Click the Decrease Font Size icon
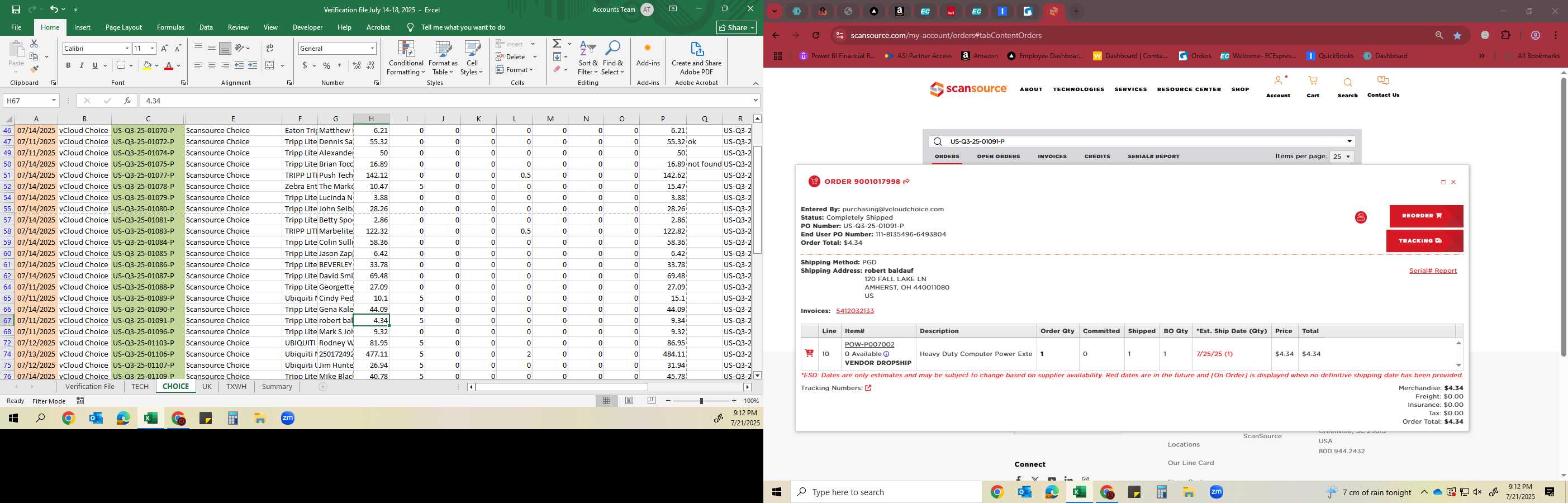This screenshot has height=503, width=1568. [x=178, y=48]
